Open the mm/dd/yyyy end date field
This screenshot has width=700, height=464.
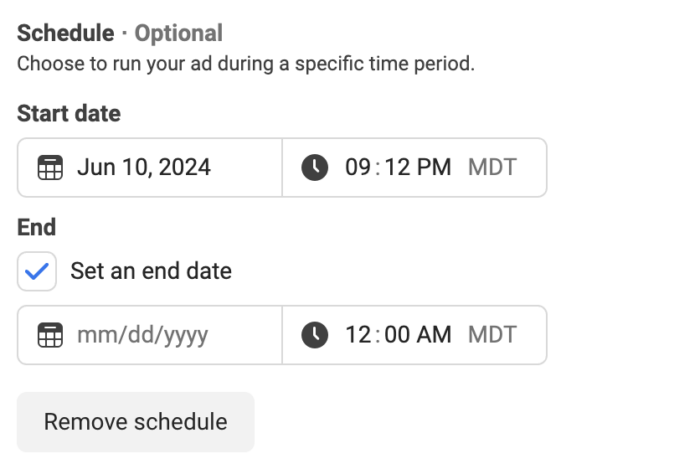tap(150, 335)
